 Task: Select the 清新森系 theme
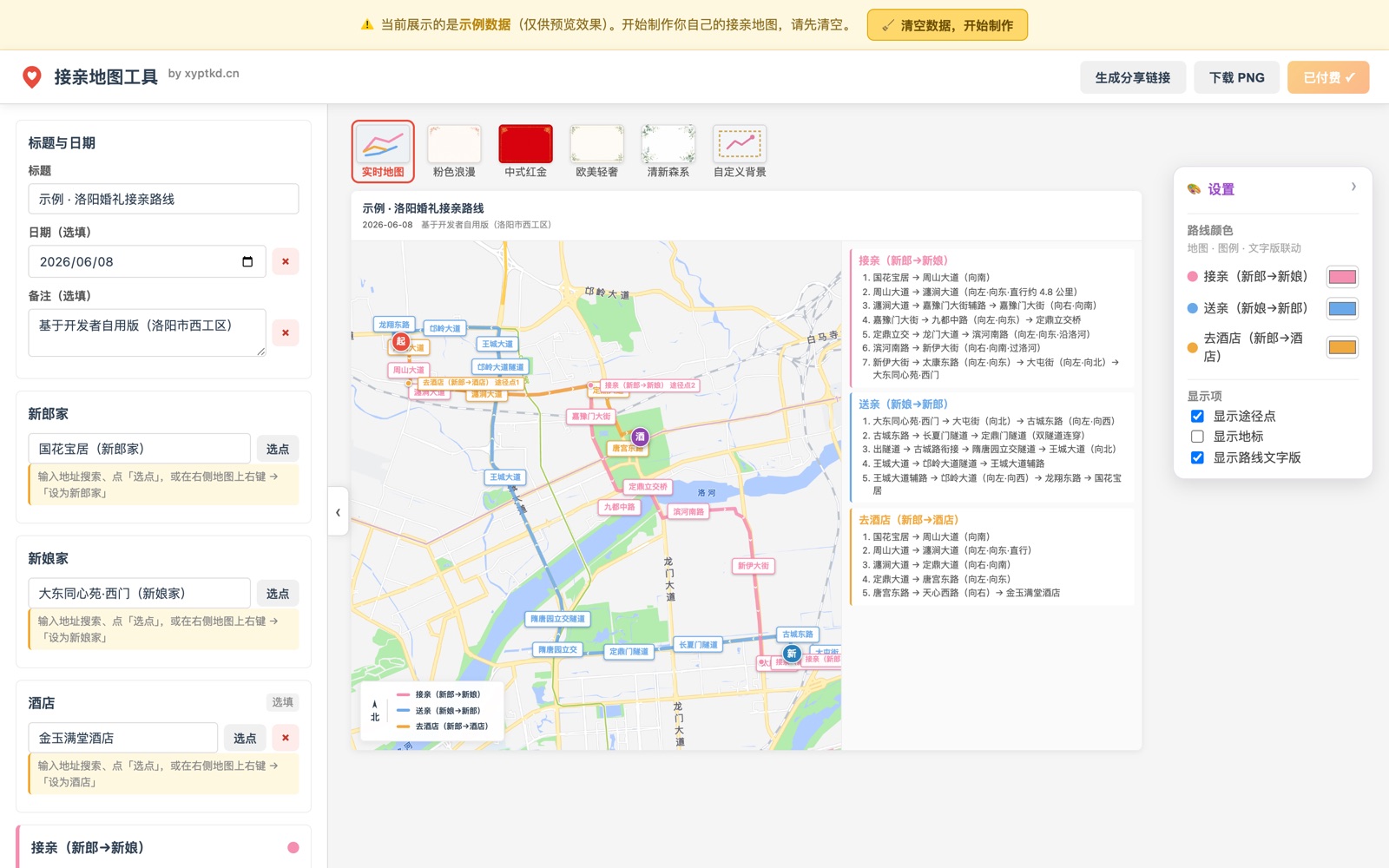668,151
